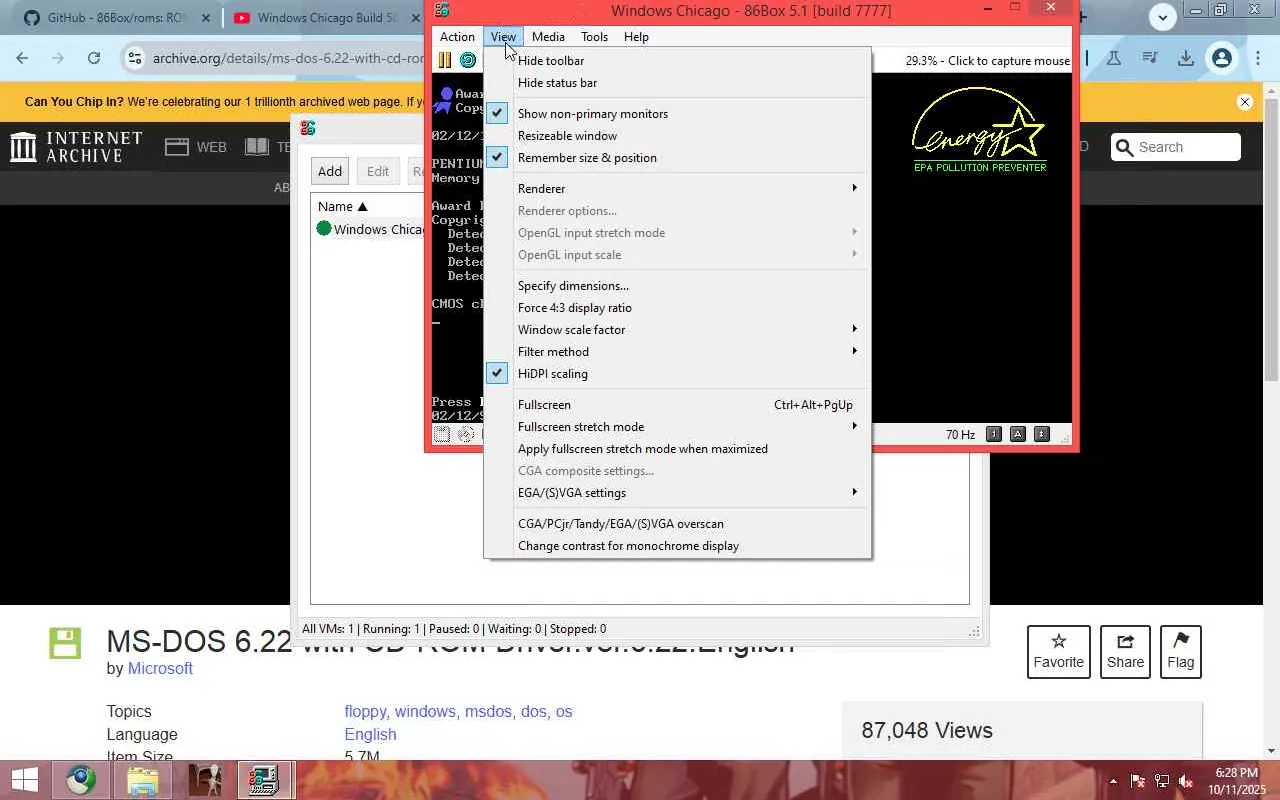Toggle CGA/PCjr/Tandy/EGA/(S)VGA overscan

pos(678,524)
